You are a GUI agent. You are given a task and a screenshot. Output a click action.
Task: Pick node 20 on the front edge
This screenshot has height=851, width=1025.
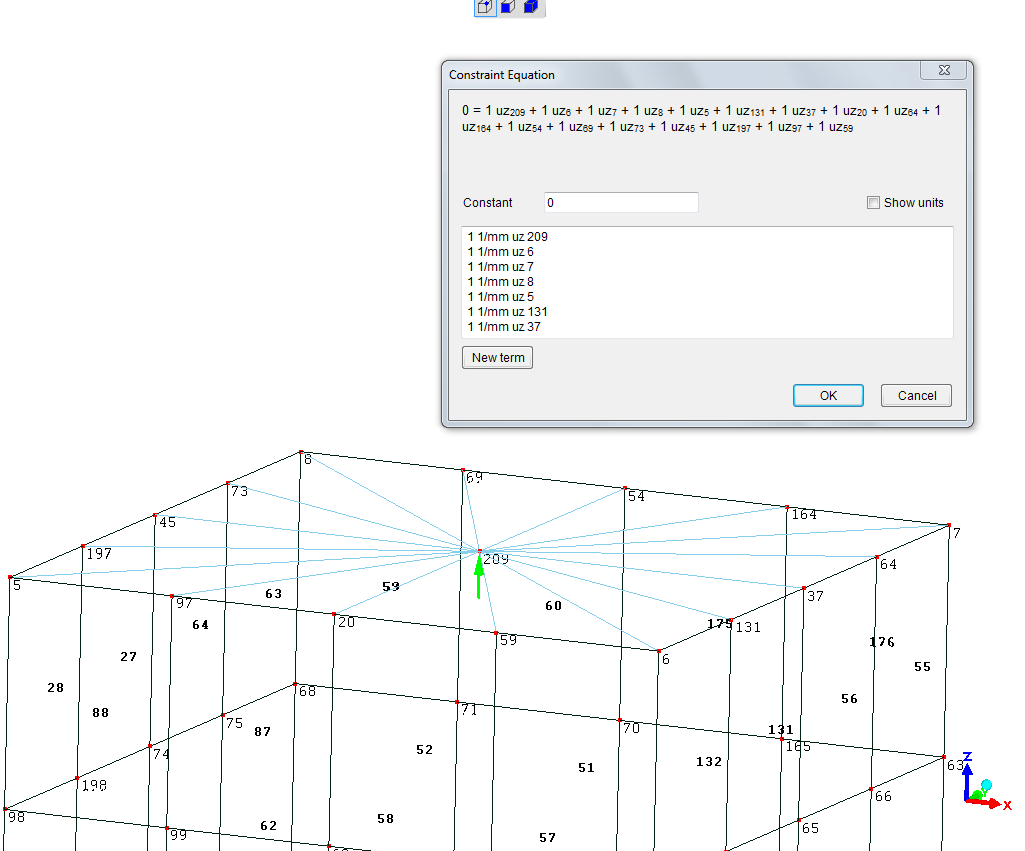(x=334, y=614)
